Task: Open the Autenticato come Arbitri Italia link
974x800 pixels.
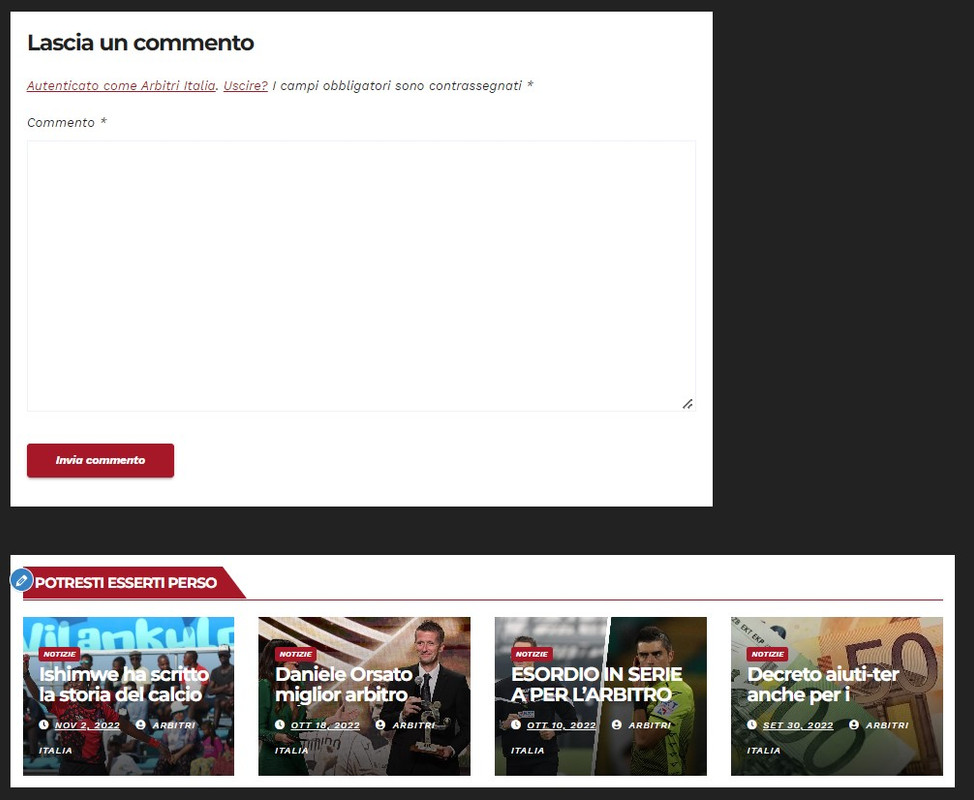Action: click(x=121, y=86)
